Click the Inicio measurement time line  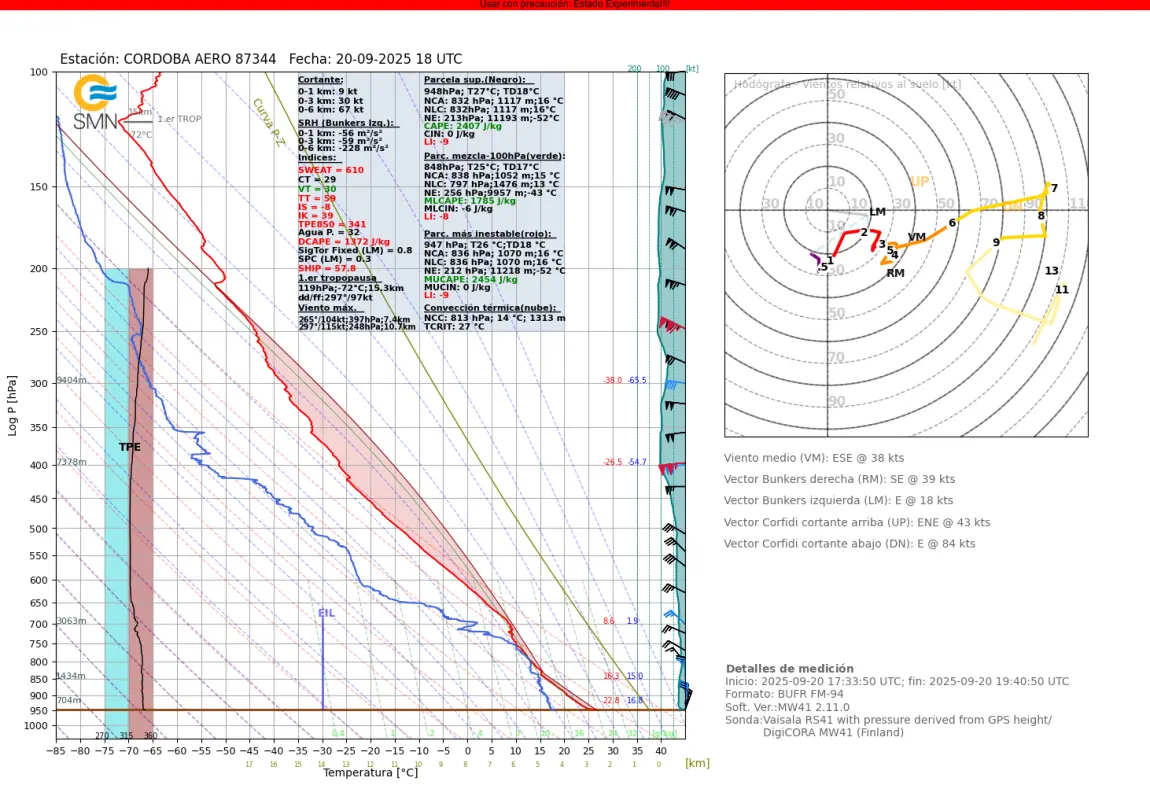897,681
